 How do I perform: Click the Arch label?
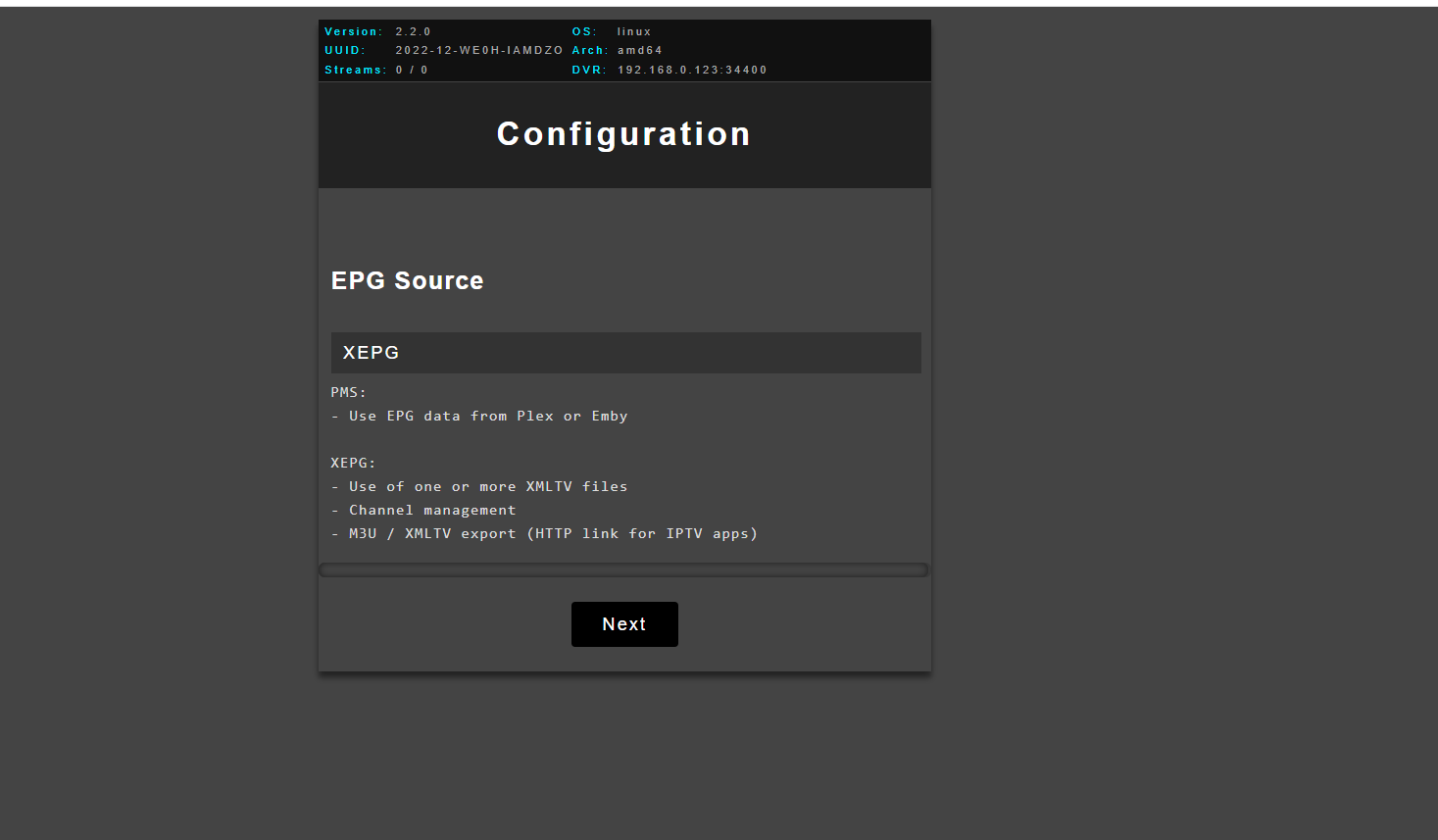pyautogui.click(x=590, y=51)
